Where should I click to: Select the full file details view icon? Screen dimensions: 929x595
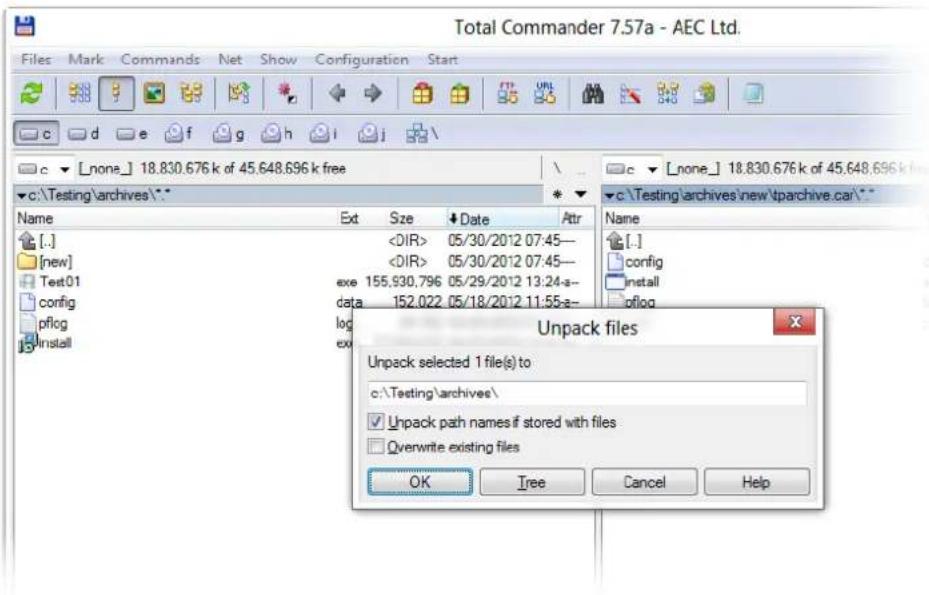pos(116,94)
